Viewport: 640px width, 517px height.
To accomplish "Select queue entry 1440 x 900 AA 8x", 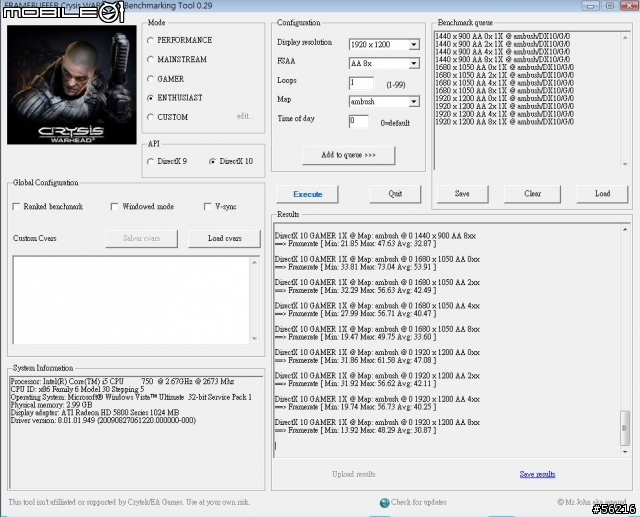I will click(x=503, y=60).
